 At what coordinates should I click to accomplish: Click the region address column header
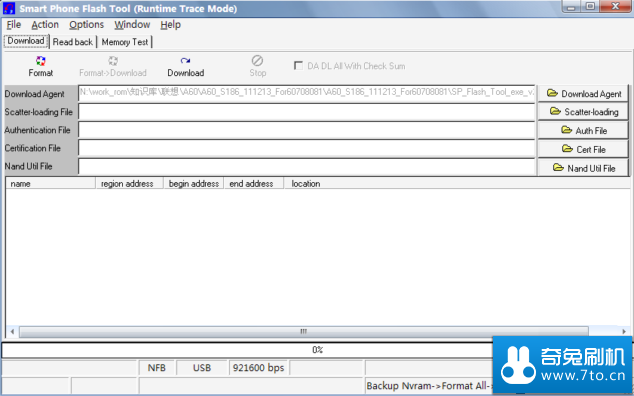[x=129, y=184]
